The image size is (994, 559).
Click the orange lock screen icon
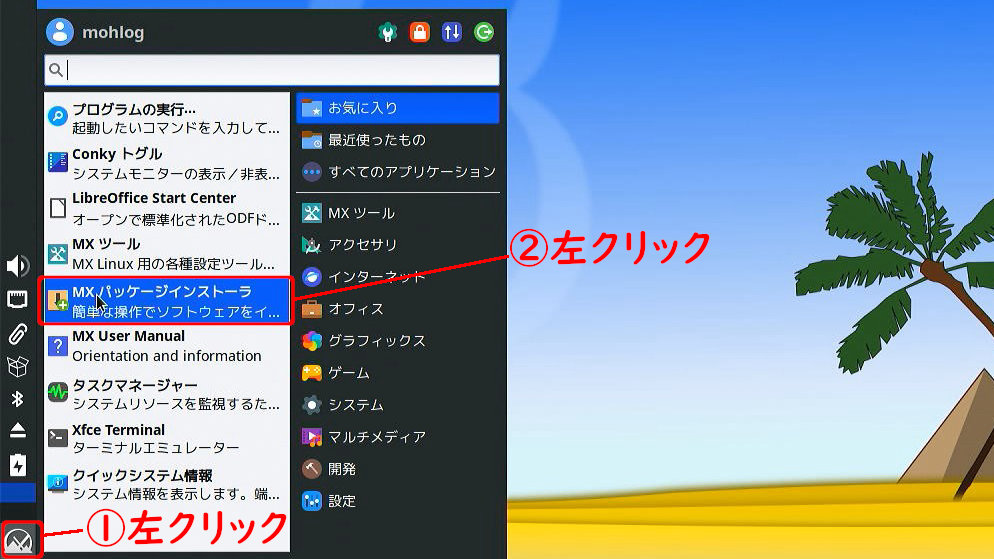click(419, 32)
